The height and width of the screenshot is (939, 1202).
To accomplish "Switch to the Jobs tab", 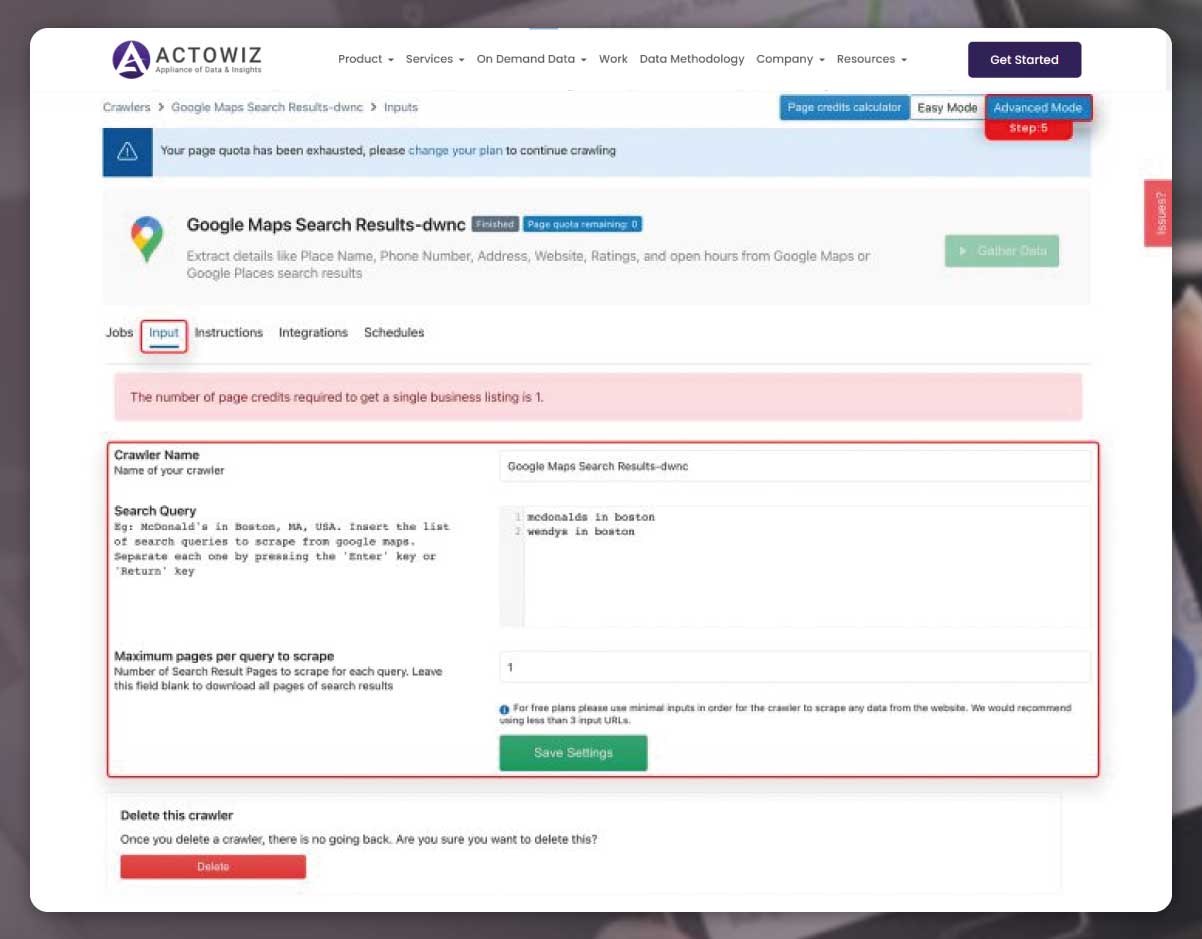I will (119, 333).
